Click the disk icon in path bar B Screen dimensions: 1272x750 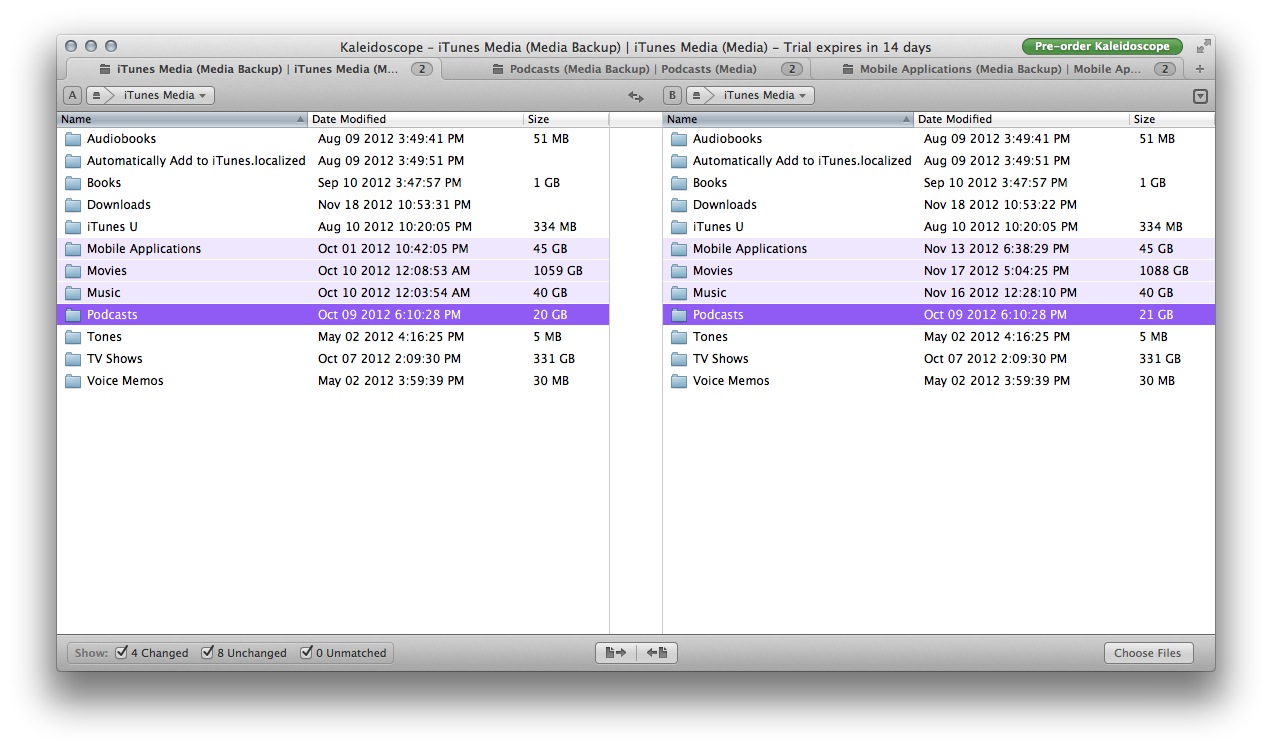pyautogui.click(x=696, y=96)
